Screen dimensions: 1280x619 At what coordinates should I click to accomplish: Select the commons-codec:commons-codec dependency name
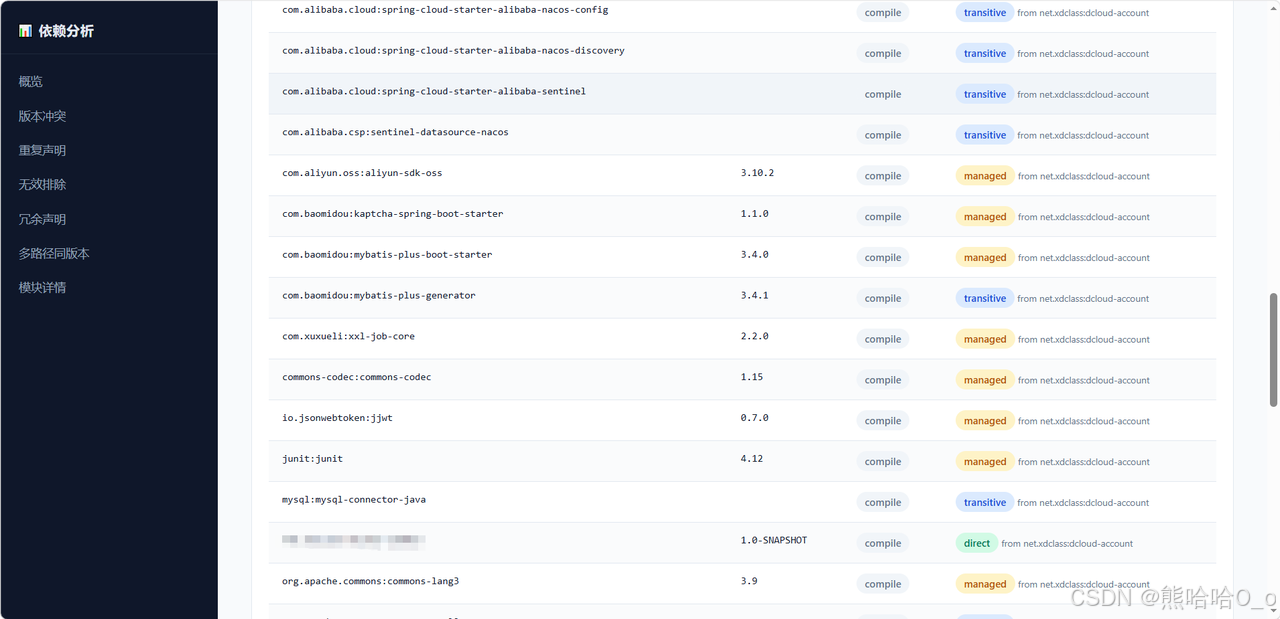click(x=357, y=377)
